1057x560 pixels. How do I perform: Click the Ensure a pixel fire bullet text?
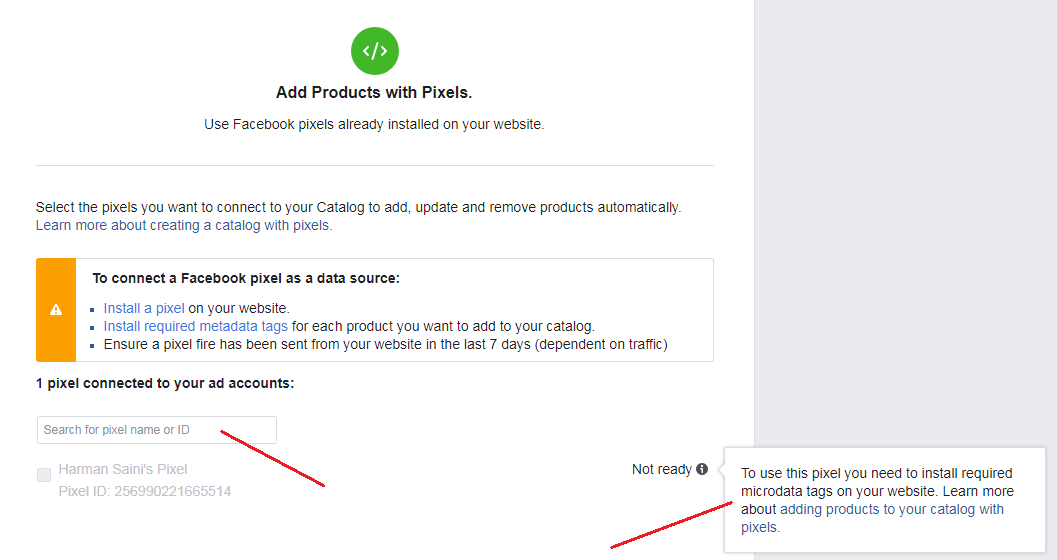pos(385,344)
